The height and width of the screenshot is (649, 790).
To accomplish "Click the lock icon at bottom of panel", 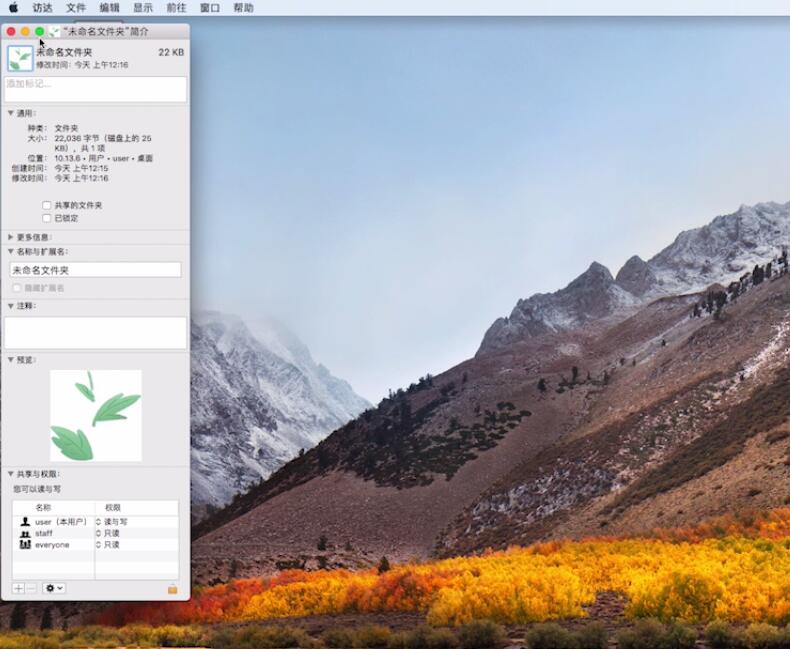I will (172, 589).
